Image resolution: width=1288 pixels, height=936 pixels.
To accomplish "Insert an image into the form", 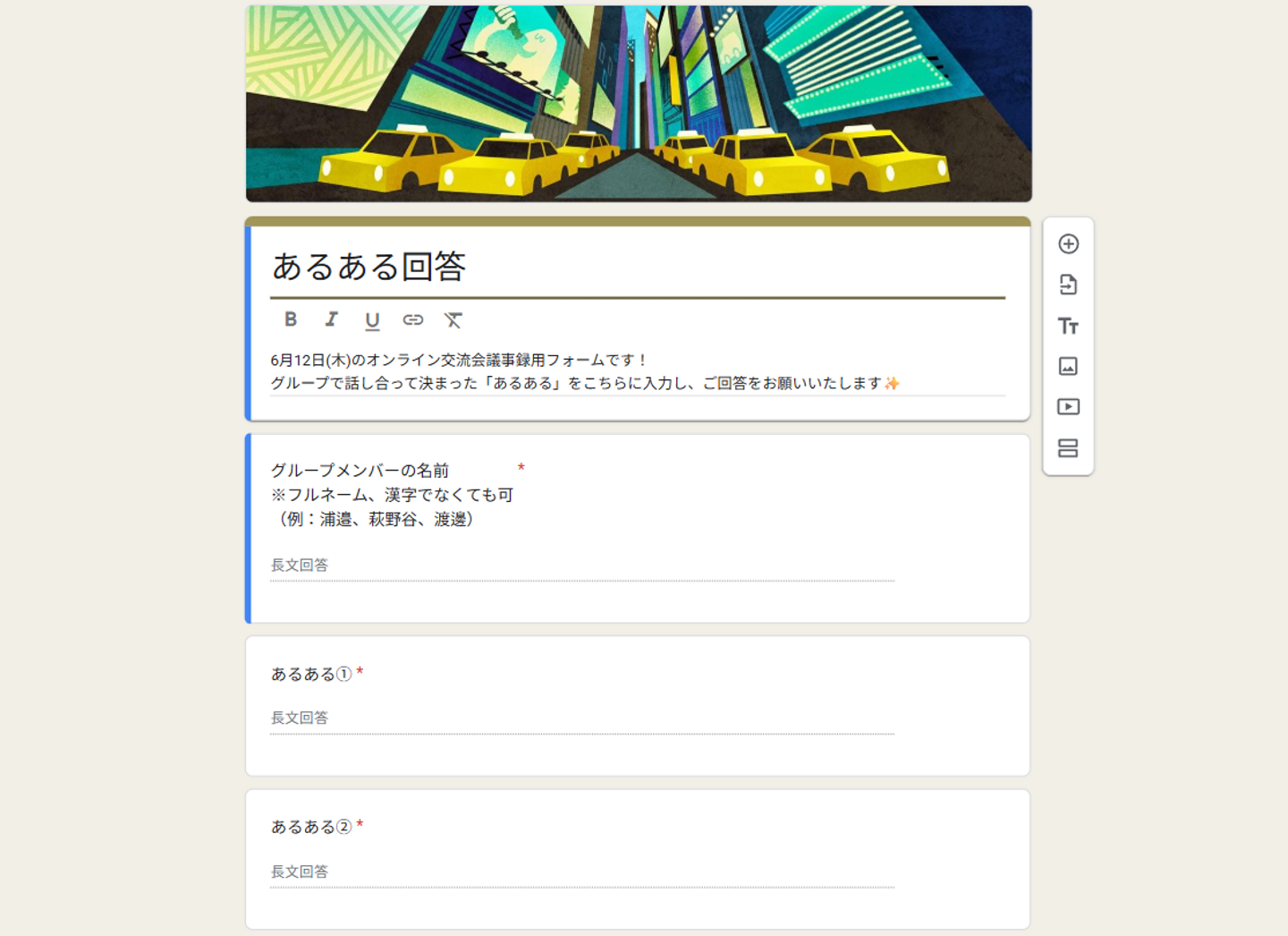I will (1068, 366).
